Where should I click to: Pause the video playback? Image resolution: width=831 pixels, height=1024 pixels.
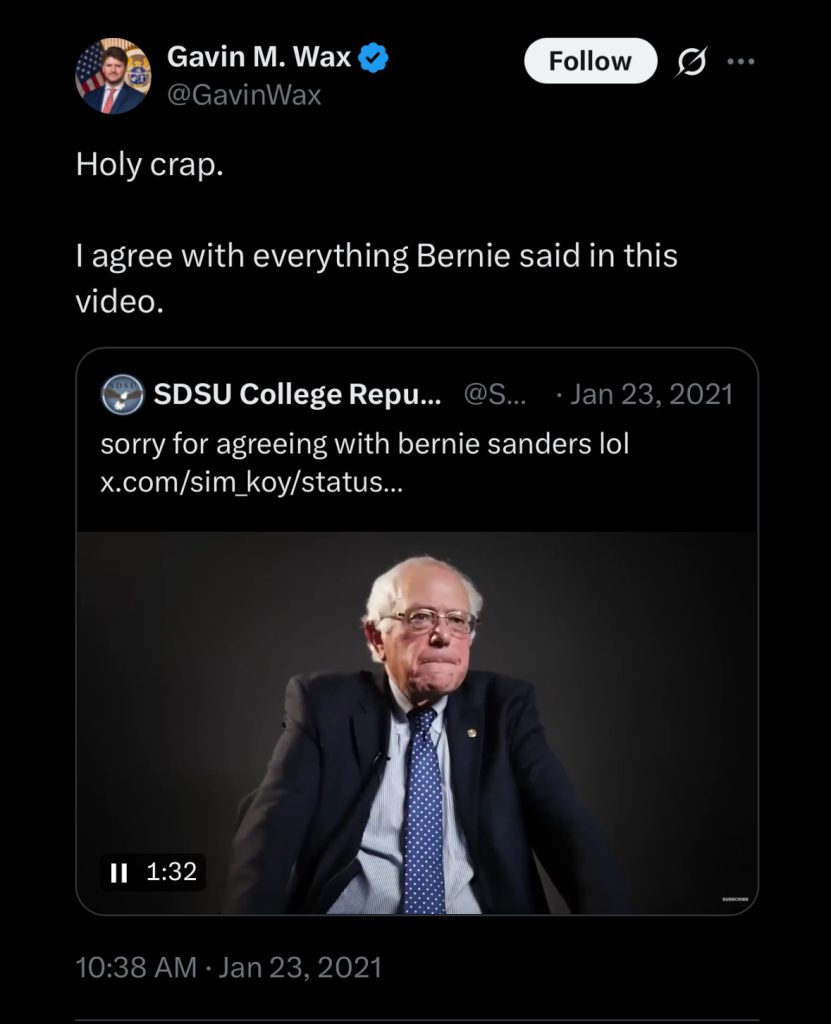click(119, 872)
